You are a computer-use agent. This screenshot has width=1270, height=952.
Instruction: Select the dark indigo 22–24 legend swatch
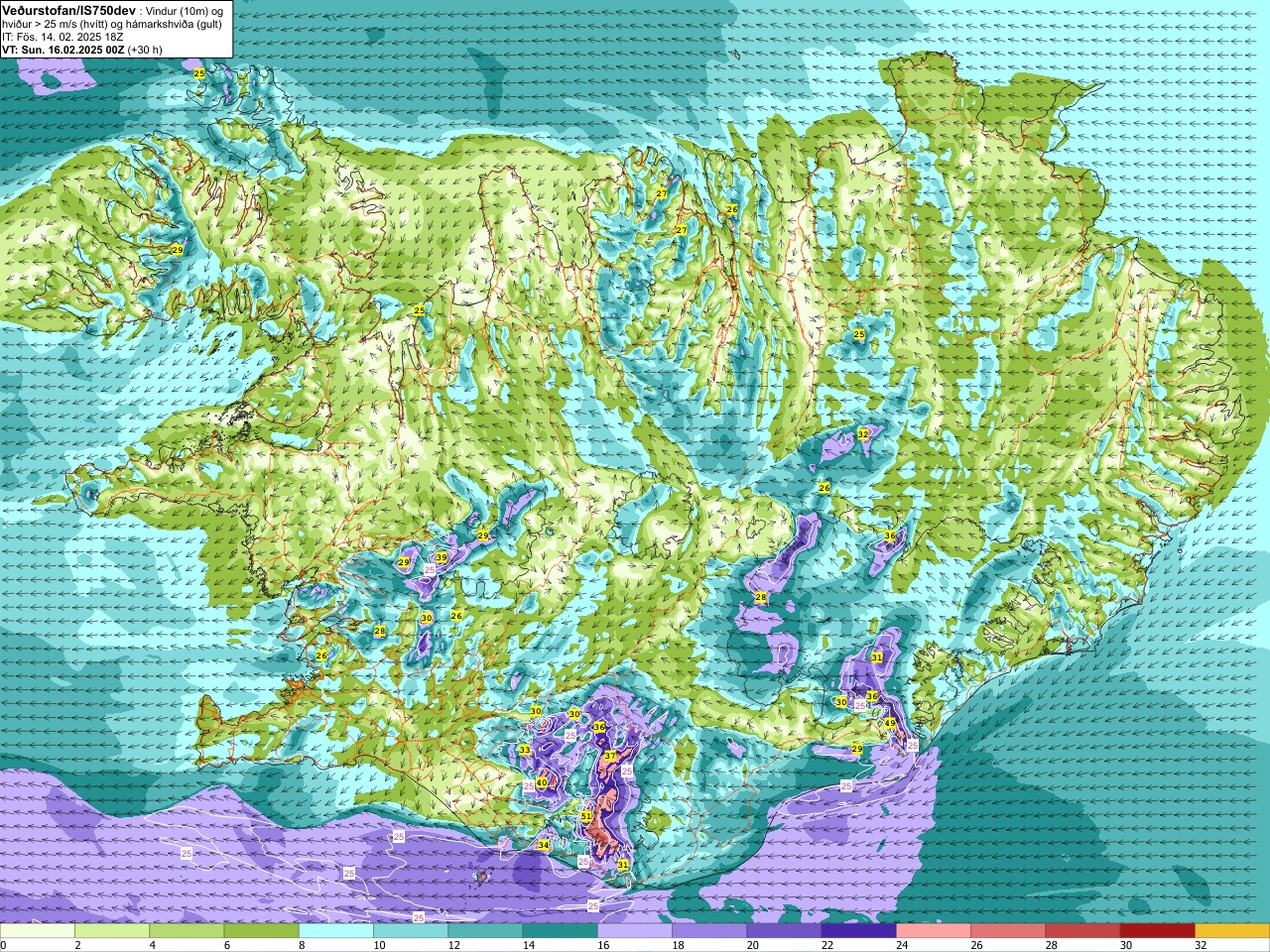click(x=858, y=931)
